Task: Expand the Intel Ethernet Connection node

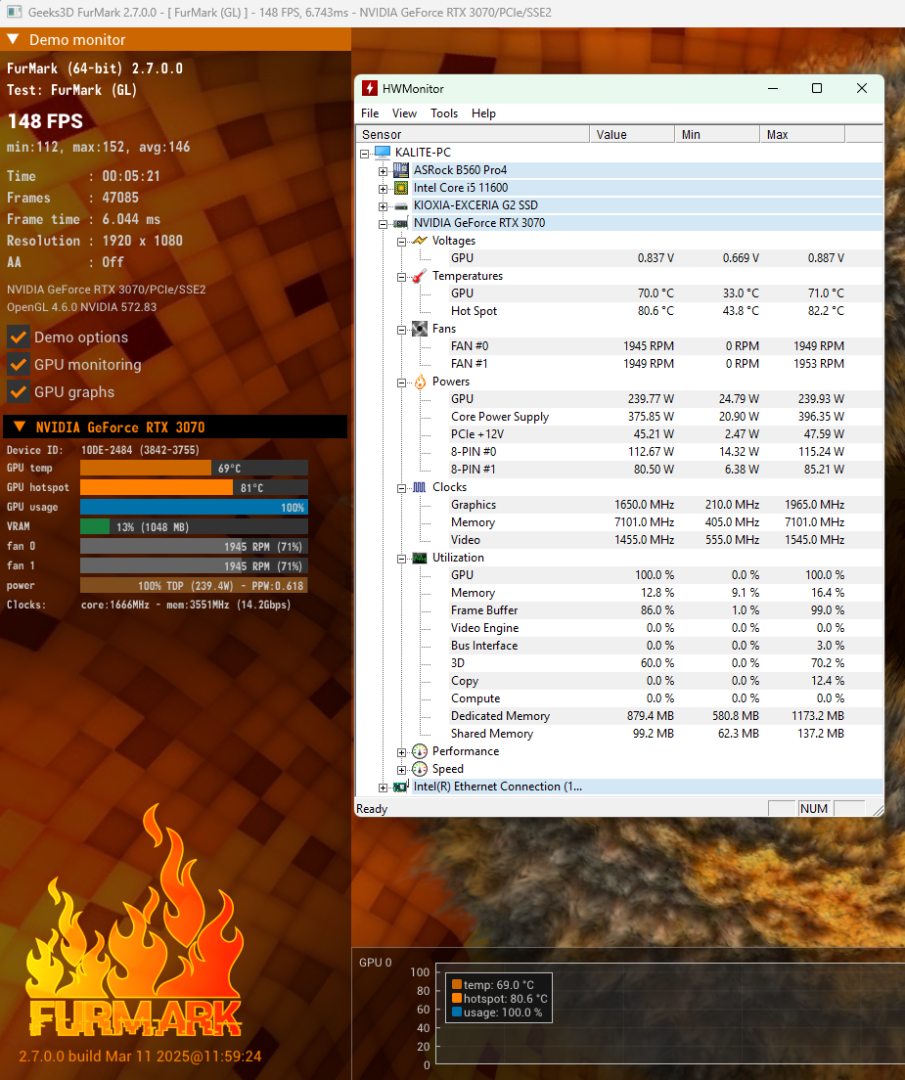Action: pyautogui.click(x=383, y=787)
